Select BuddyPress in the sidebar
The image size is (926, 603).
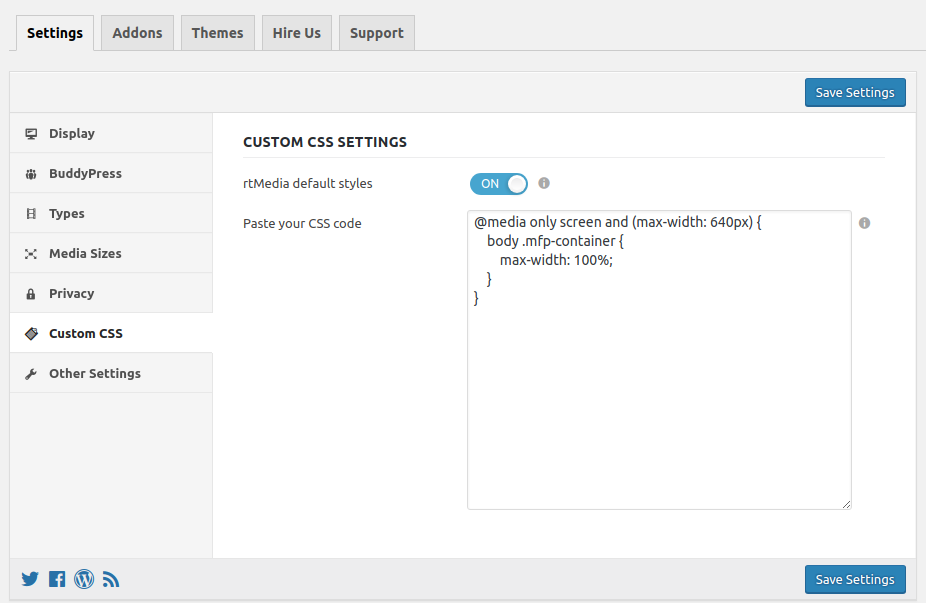[85, 173]
